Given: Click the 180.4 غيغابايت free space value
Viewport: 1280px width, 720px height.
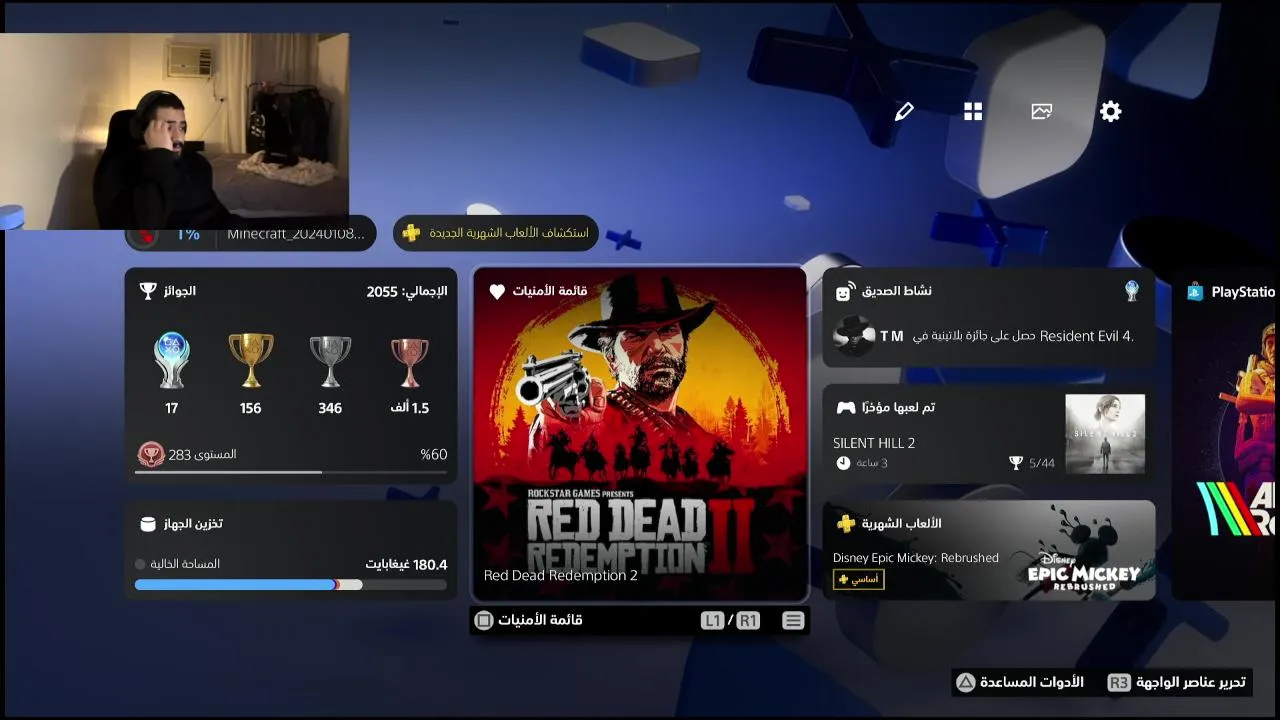Looking at the screenshot, I should tap(406, 565).
